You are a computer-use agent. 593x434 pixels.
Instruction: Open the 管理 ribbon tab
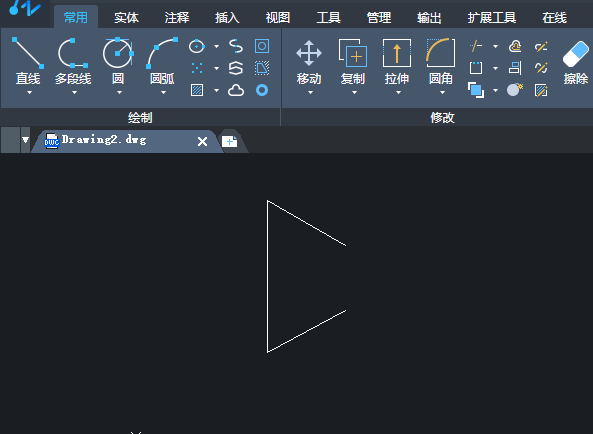pyautogui.click(x=379, y=17)
